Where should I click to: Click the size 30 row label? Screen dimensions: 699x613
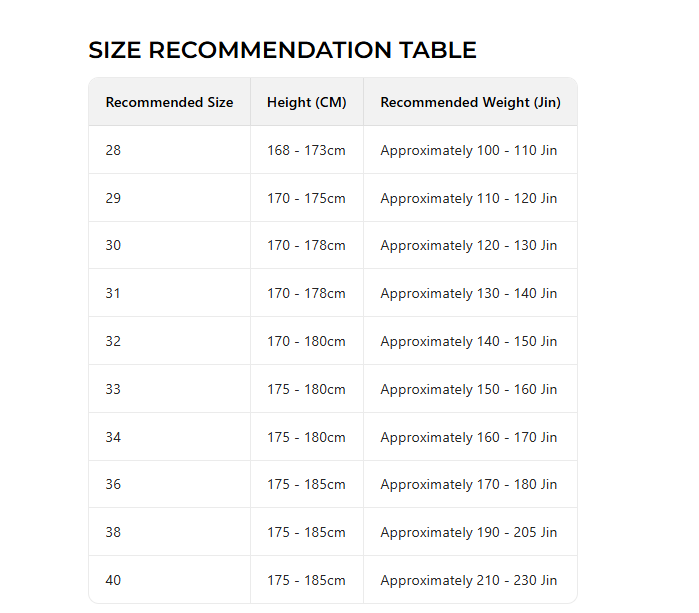click(113, 245)
